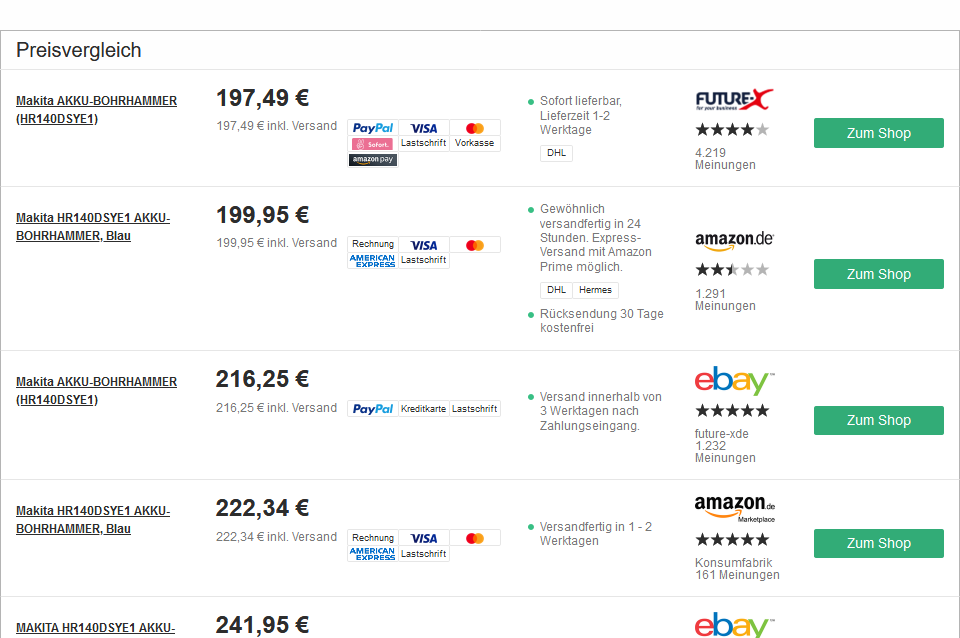Click the PayPal icon in the 197,49 € offer

coord(373,128)
